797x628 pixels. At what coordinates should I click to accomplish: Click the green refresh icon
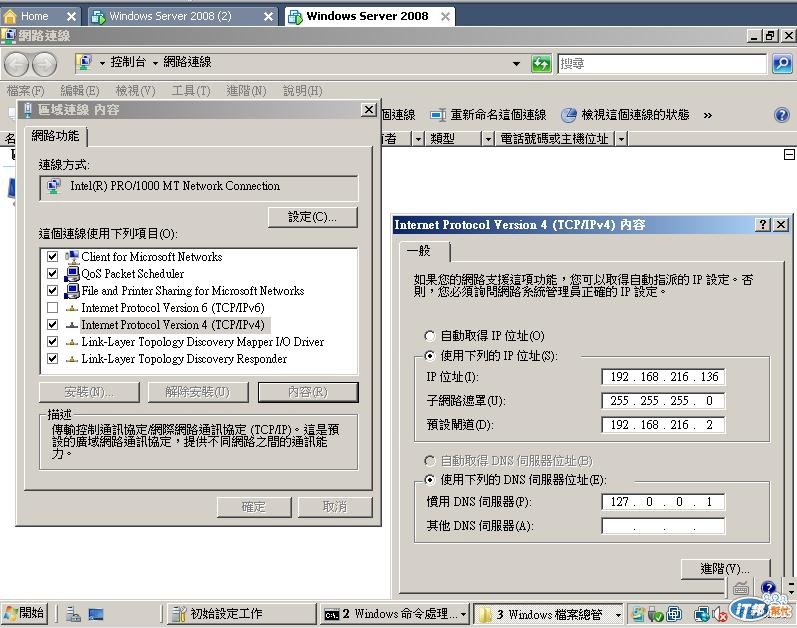pyautogui.click(x=541, y=64)
